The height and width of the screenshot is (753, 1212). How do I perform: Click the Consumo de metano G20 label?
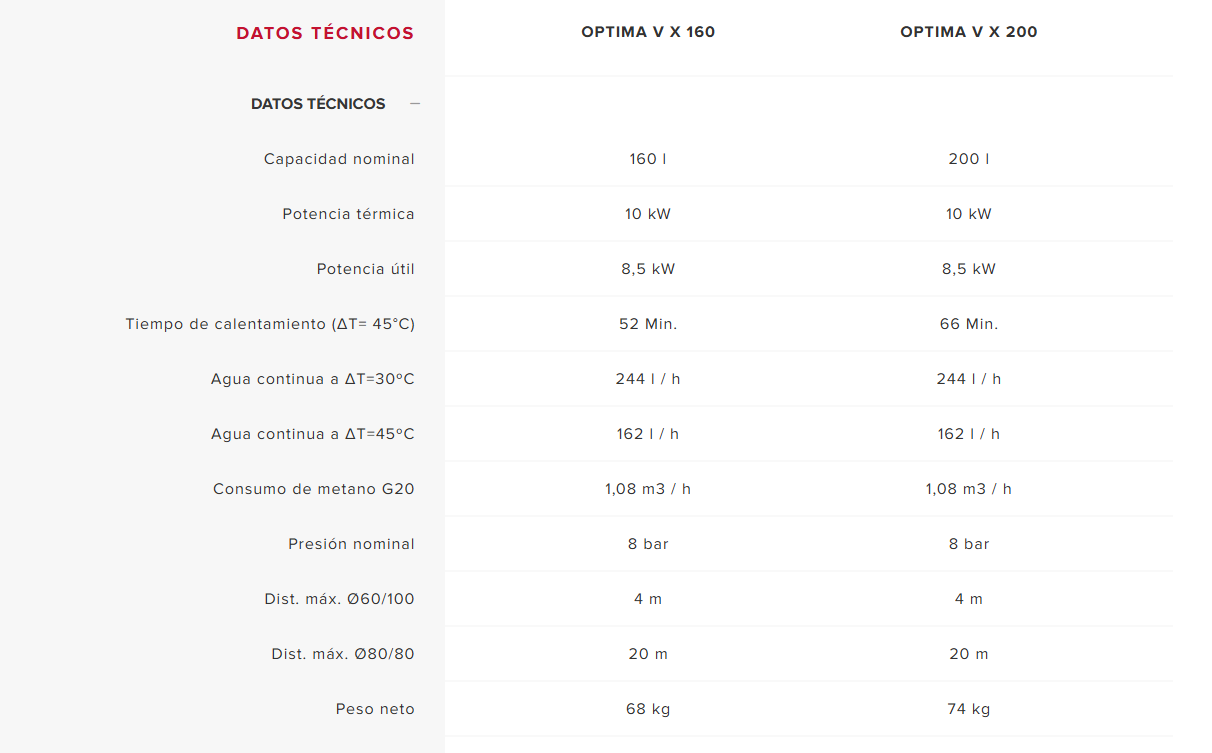[313, 489]
